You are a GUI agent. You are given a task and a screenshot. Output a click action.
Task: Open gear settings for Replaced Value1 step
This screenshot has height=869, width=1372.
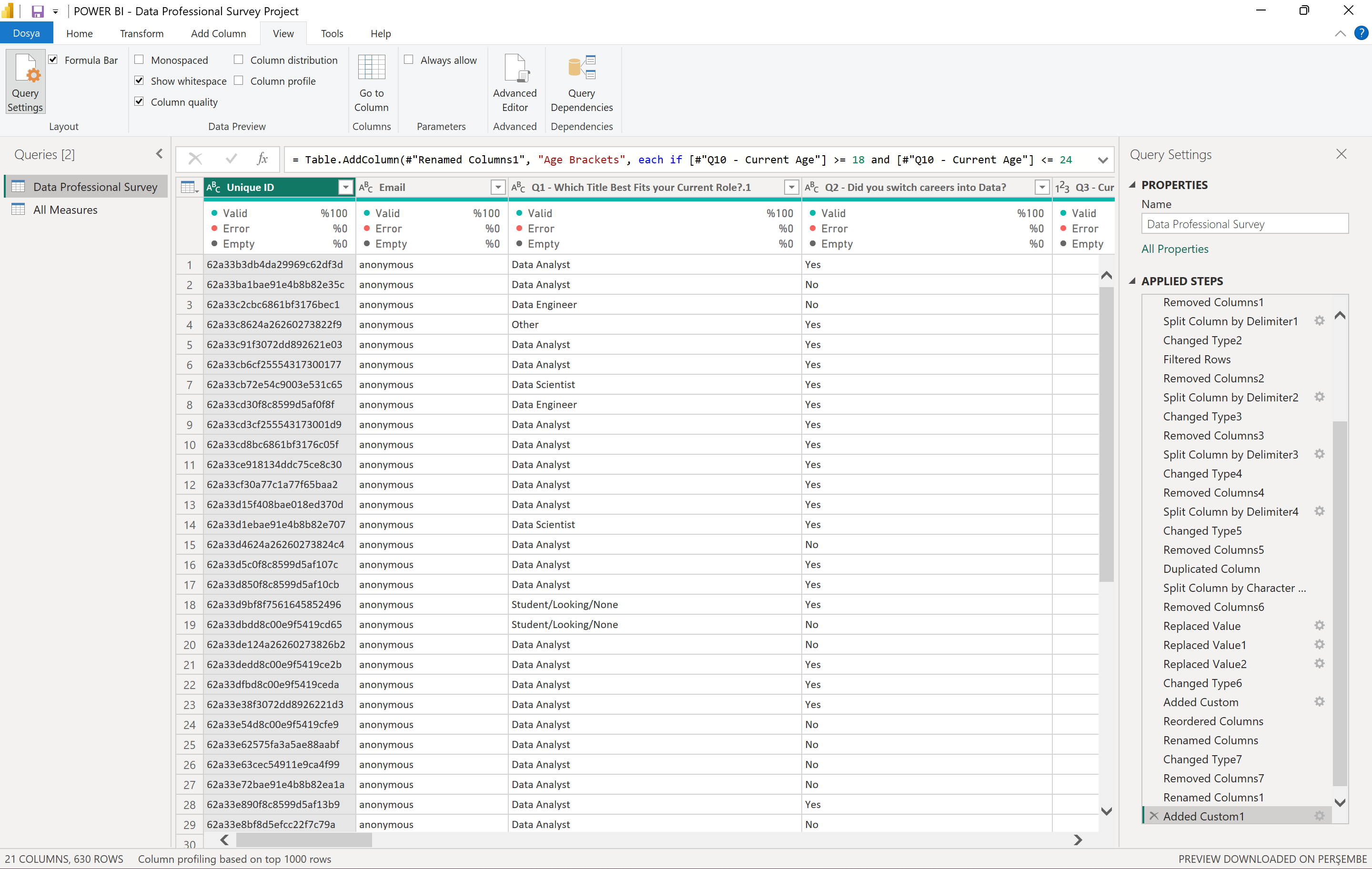click(x=1319, y=645)
